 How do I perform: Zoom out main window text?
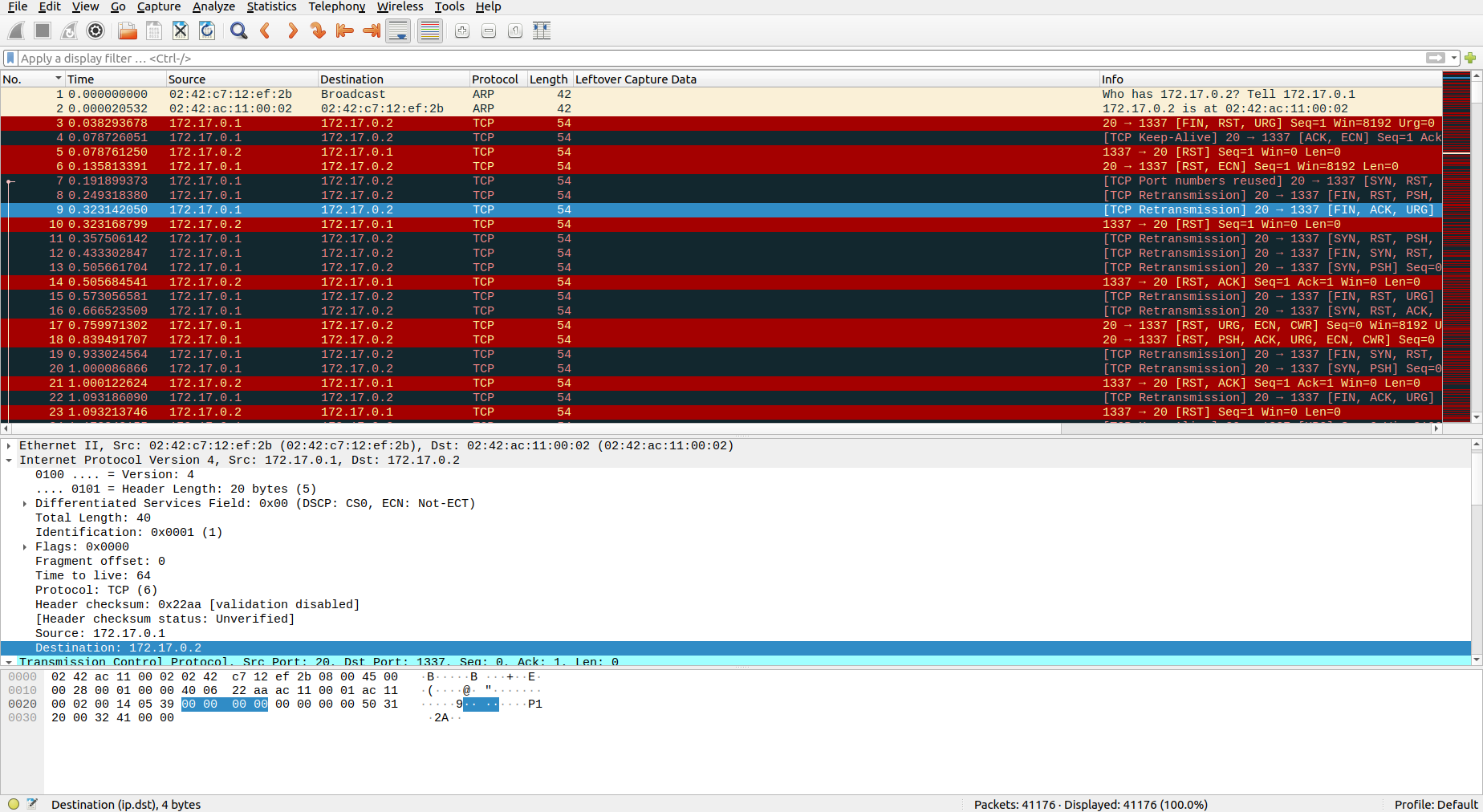tap(489, 31)
